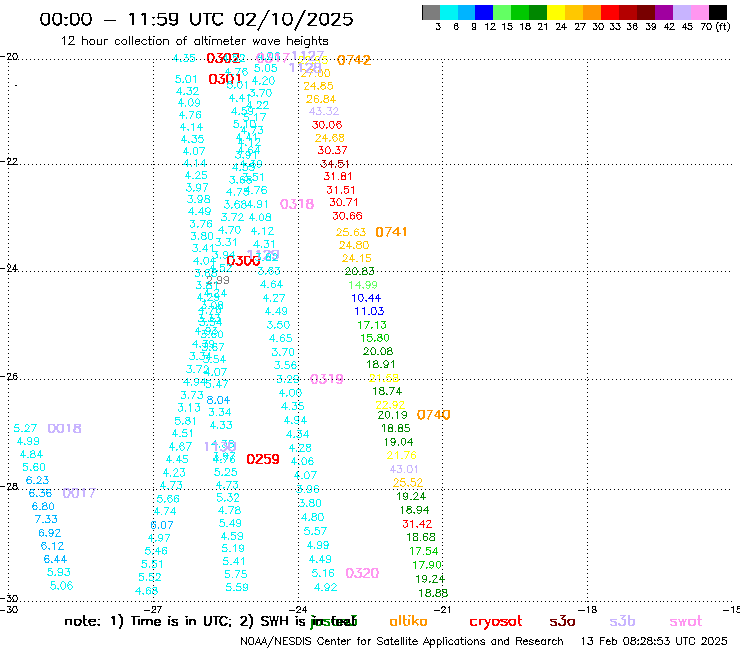Click the red 31.42 wave height value
The width and height of the screenshot is (740, 650).
coord(417,523)
